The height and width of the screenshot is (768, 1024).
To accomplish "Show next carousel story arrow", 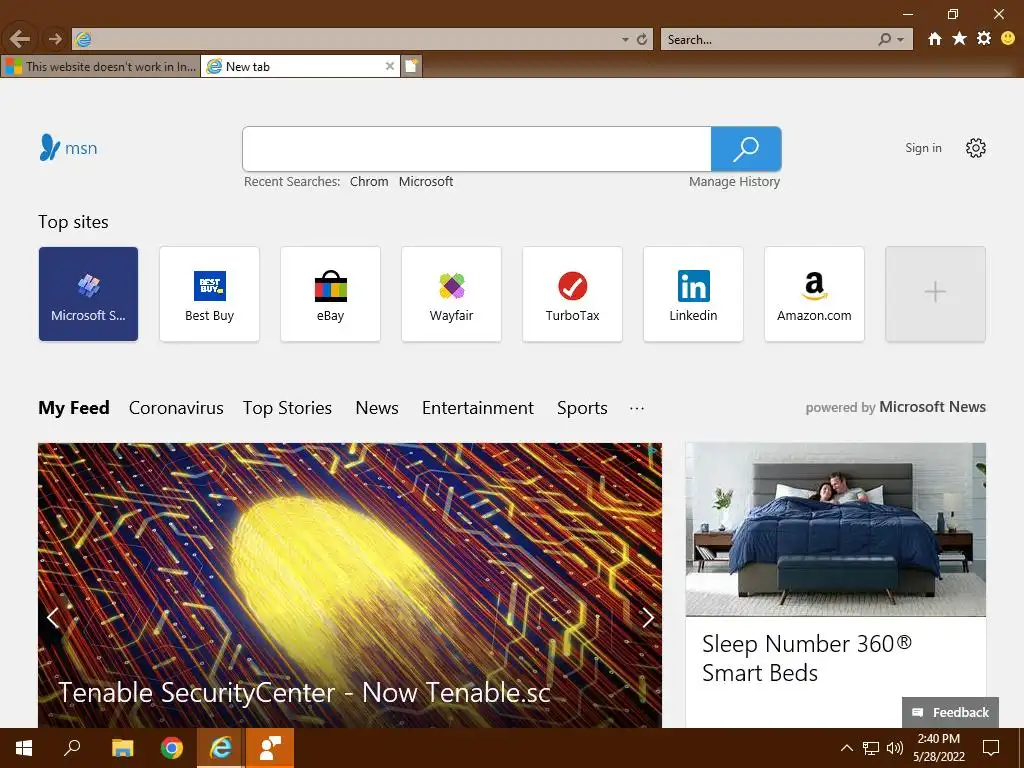I will pos(647,617).
